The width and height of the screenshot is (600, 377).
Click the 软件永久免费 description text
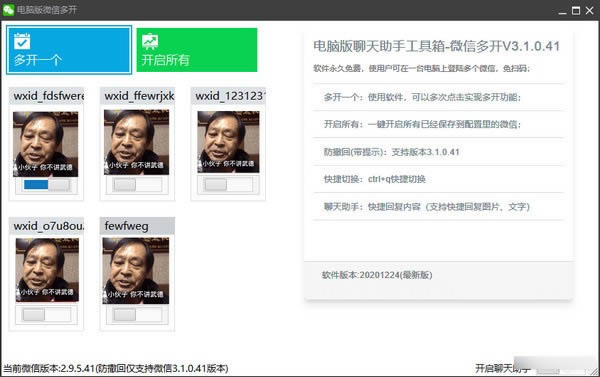click(421, 69)
